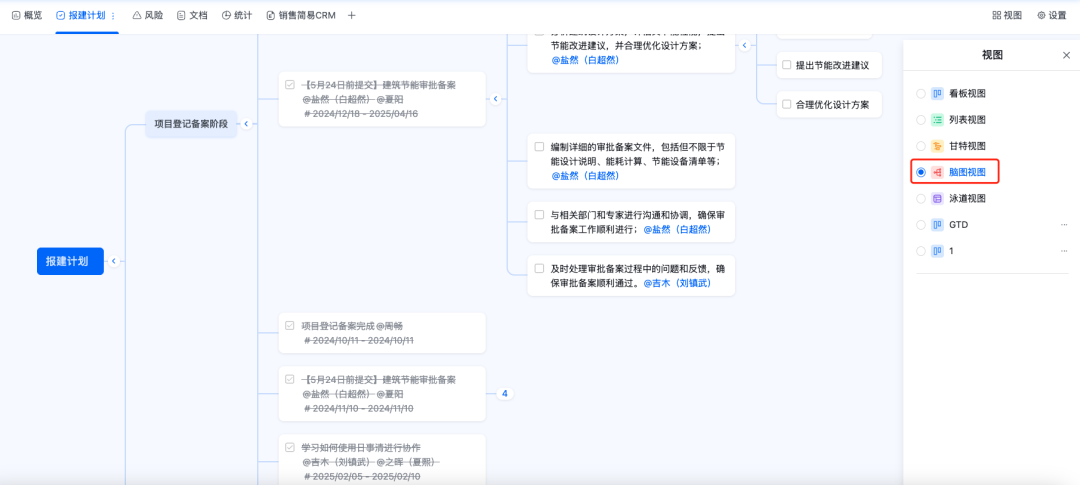Close the 视图 side panel
Screen dimensions: 1080x485
1065,56
